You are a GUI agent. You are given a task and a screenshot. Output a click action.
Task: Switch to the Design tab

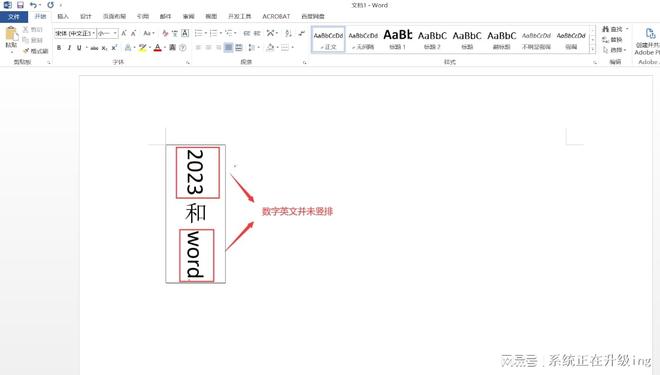tap(86, 16)
